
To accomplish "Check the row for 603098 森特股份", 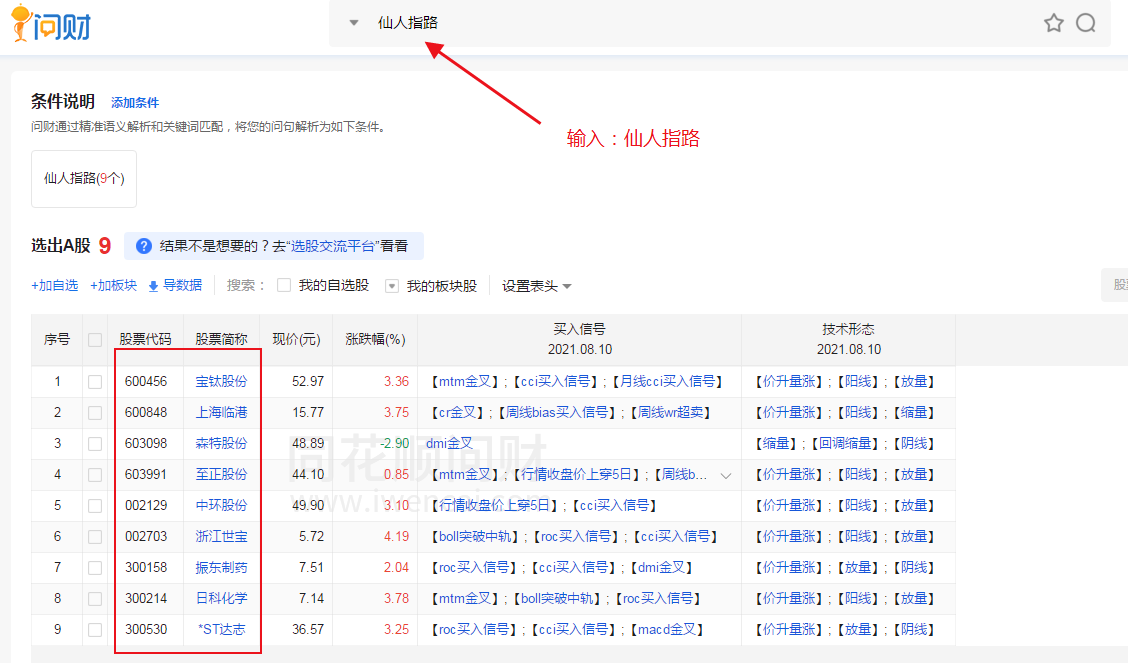I will pyautogui.click(x=94, y=444).
